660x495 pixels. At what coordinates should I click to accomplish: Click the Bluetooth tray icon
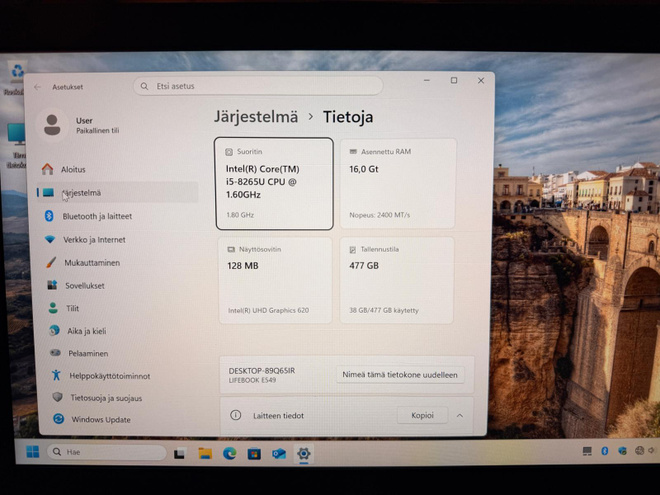[604, 451]
